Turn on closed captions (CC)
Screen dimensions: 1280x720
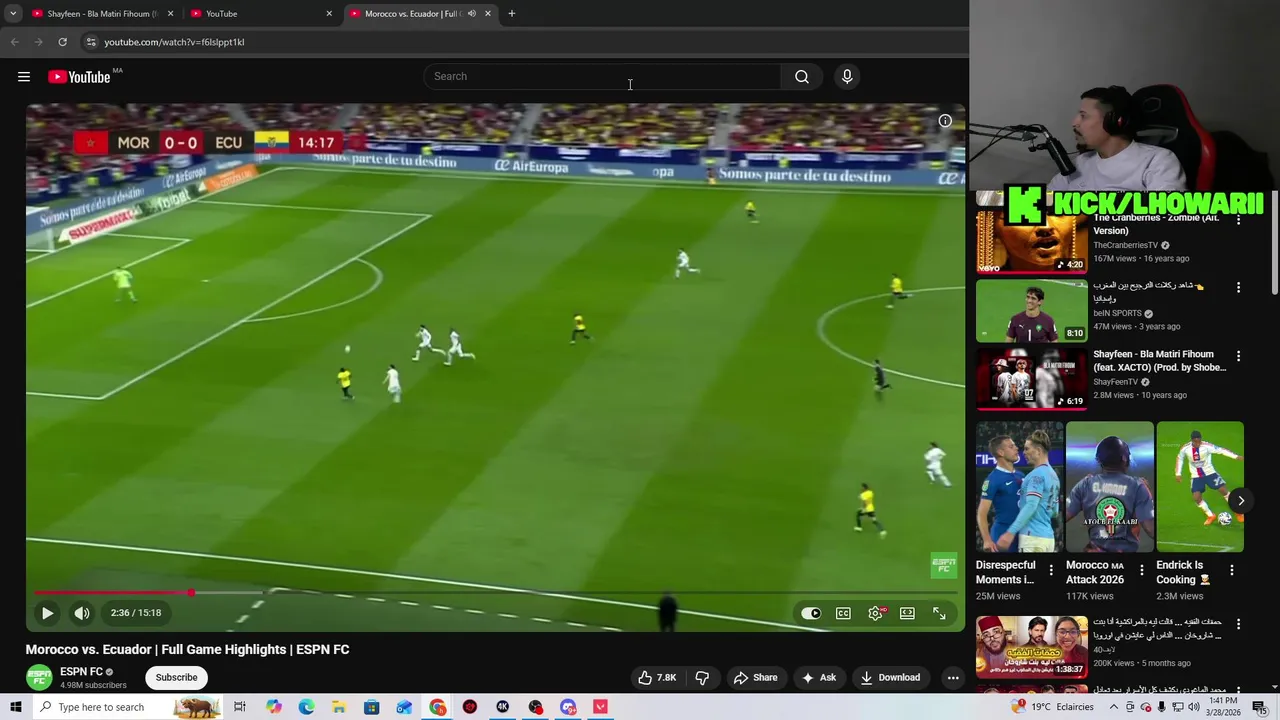coord(843,613)
